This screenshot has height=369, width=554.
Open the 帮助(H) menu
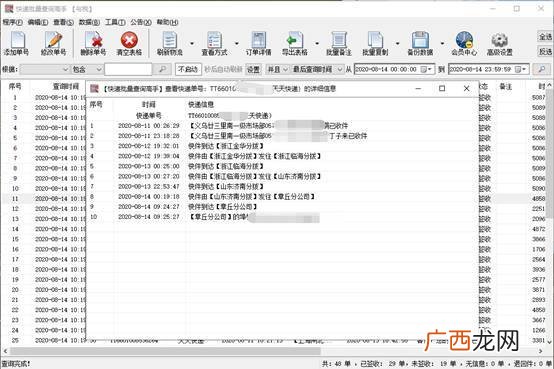point(167,22)
